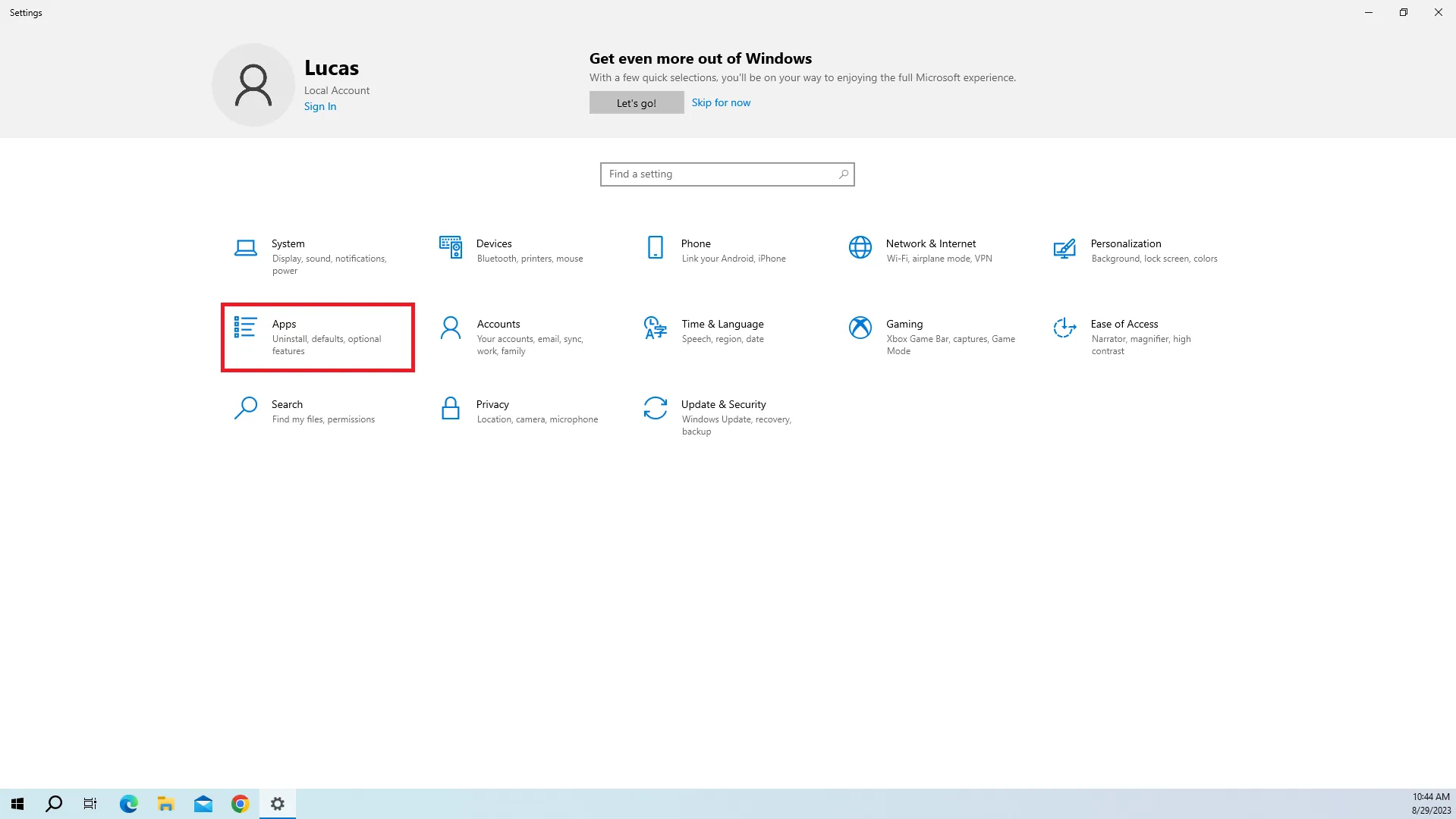This screenshot has width=1456, height=819.
Task: Click the Sign In link
Action: pos(319,106)
